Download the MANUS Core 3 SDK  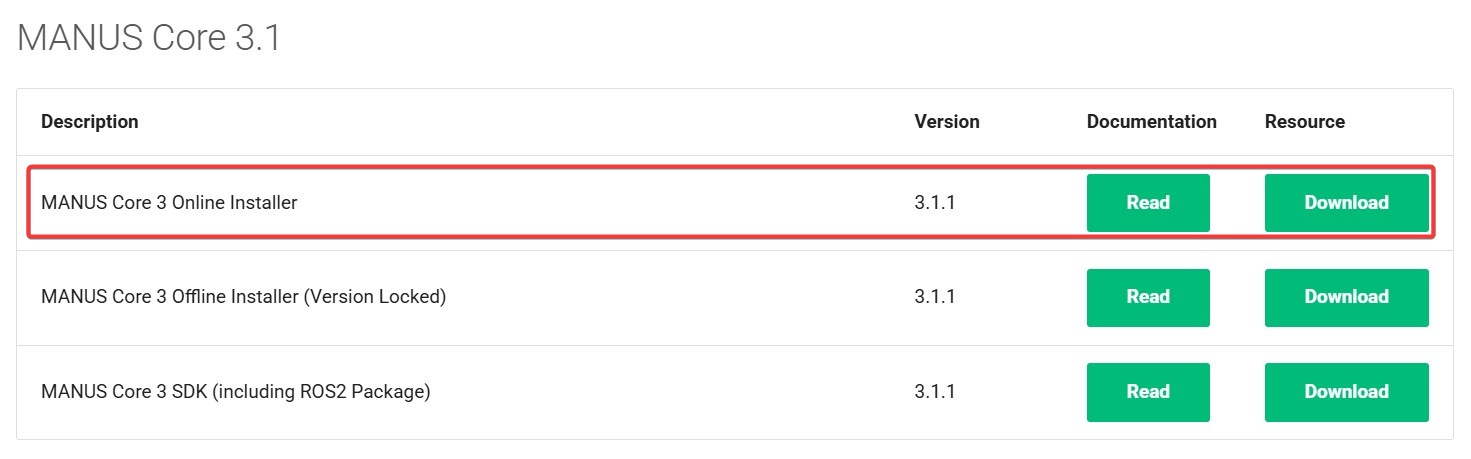point(1346,392)
